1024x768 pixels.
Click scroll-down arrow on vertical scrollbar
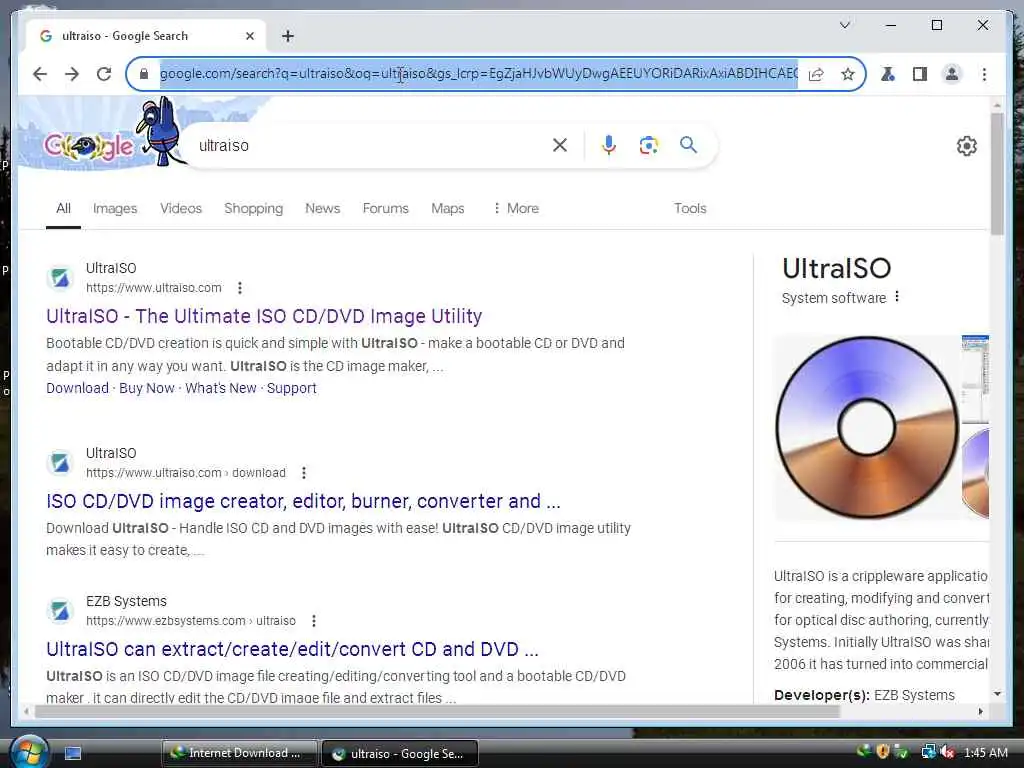pyautogui.click(x=997, y=694)
